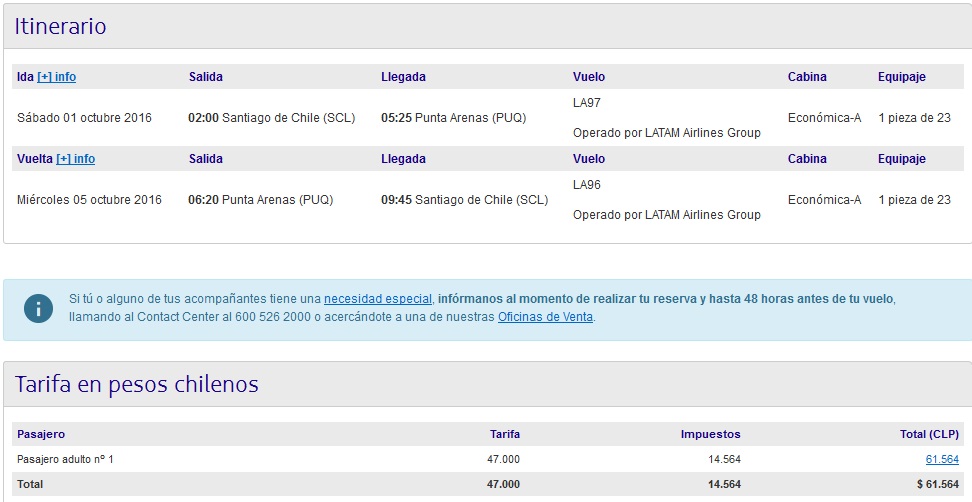972x502 pixels.
Task: Click the bold 47.000 in the Total row
Action: 503,484
